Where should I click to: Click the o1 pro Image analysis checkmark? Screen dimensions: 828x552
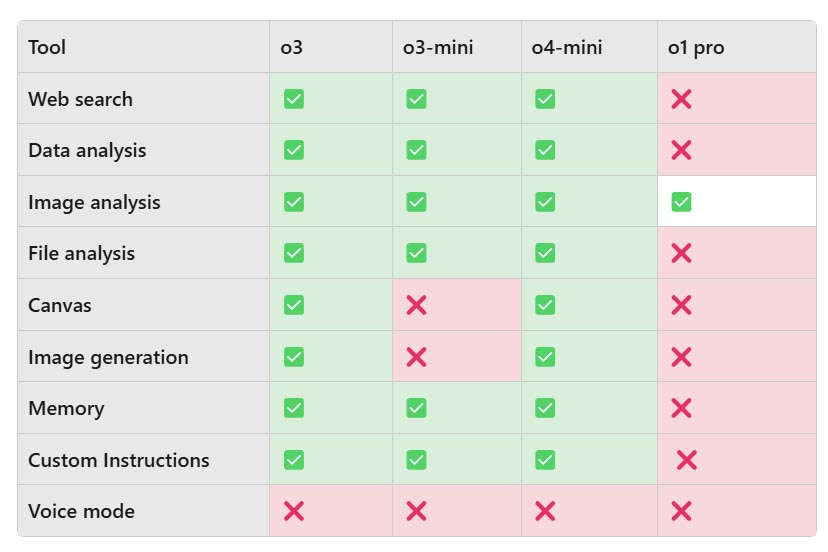point(681,202)
